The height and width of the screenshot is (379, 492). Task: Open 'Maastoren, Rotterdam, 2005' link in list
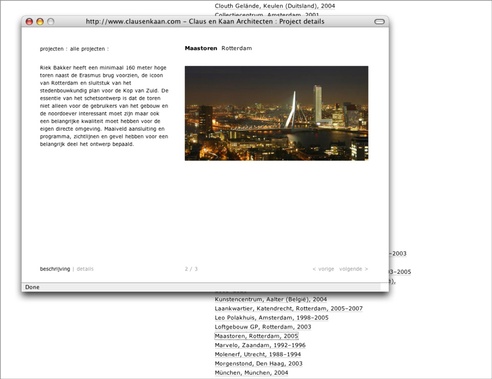click(256, 336)
